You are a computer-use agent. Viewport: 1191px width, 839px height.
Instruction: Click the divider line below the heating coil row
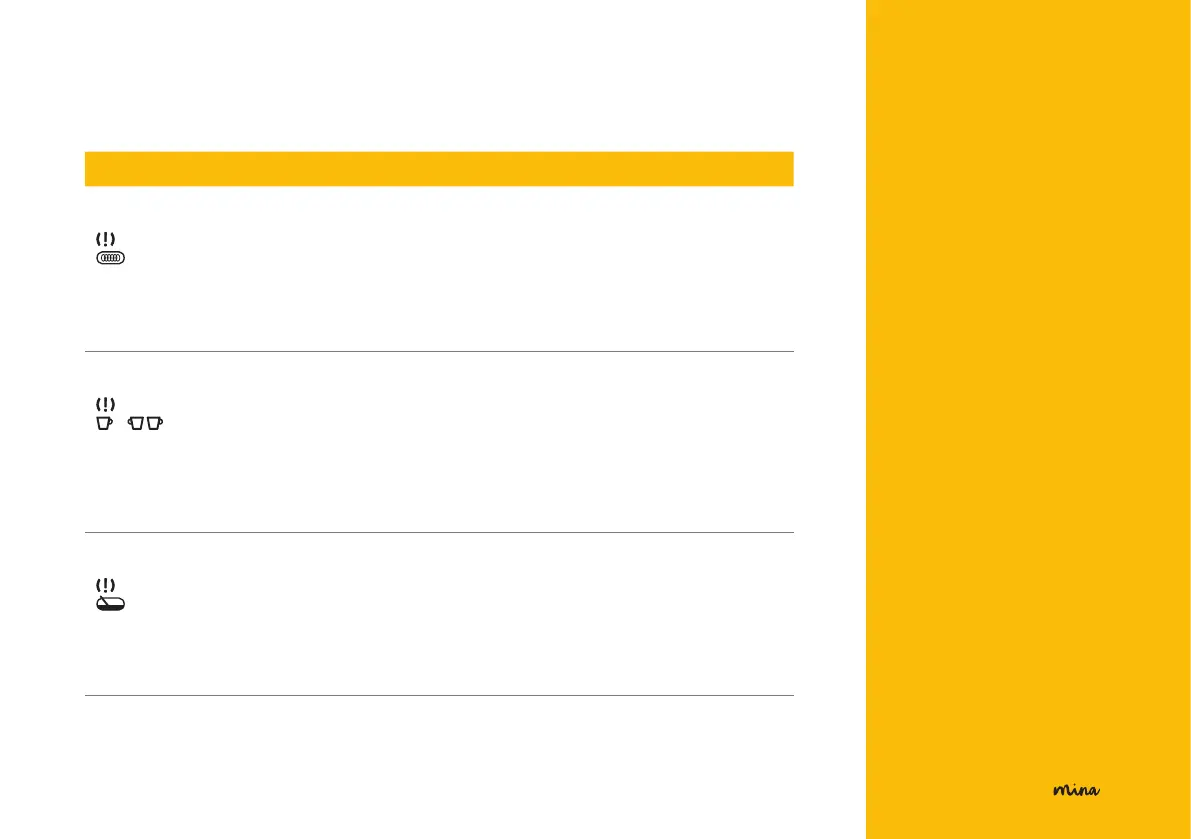click(438, 351)
